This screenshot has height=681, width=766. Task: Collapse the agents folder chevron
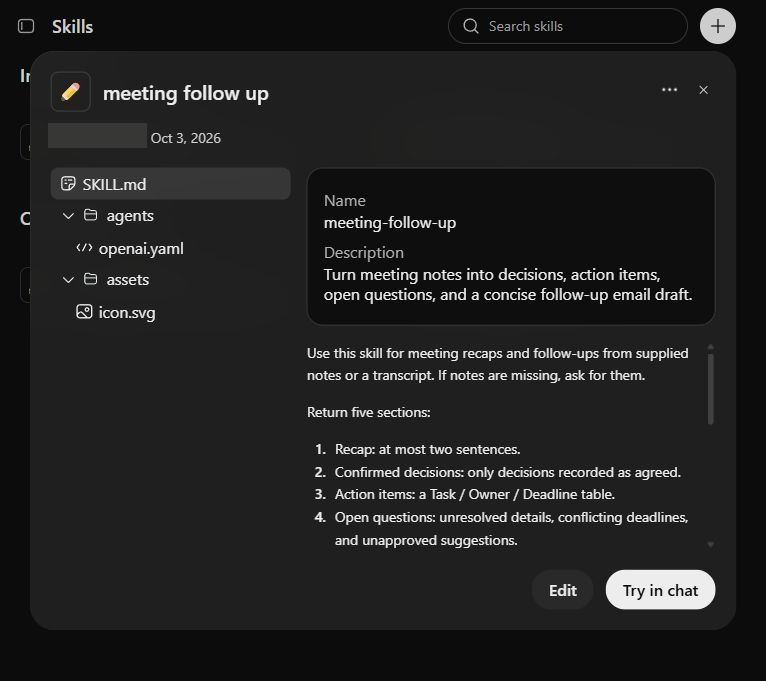click(x=68, y=215)
